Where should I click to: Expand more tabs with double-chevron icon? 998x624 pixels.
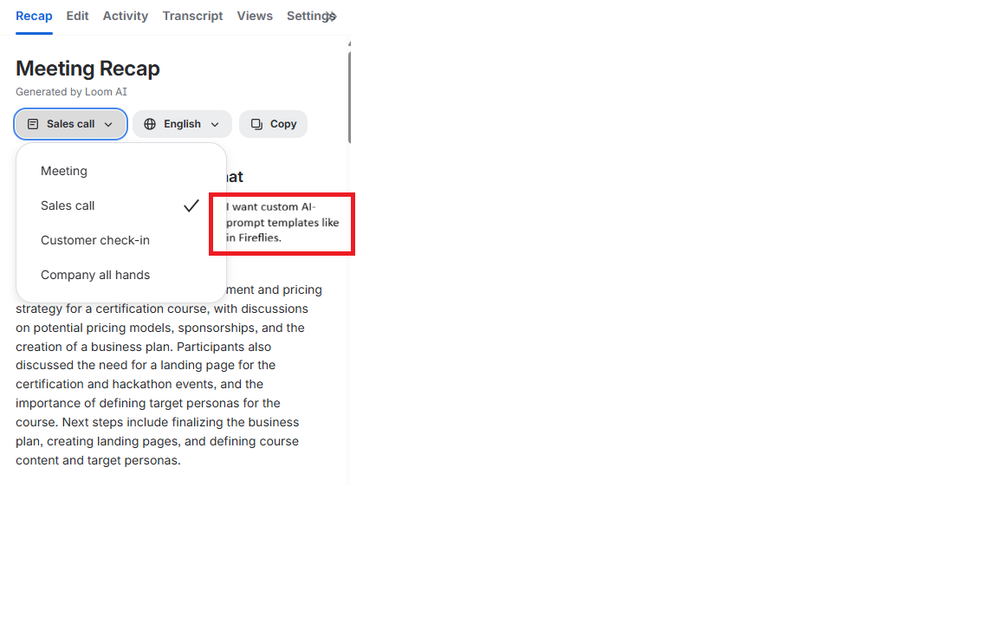(332, 17)
